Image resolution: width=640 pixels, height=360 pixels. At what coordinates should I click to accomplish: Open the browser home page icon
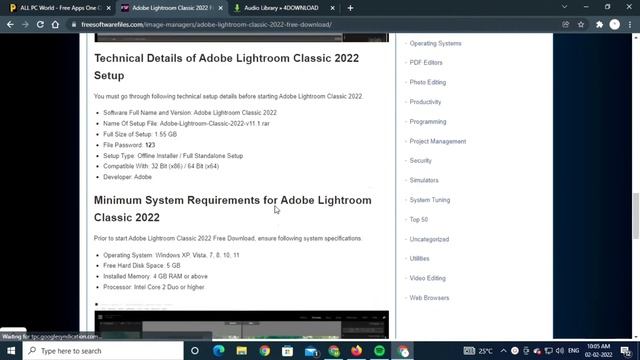tap(55, 24)
